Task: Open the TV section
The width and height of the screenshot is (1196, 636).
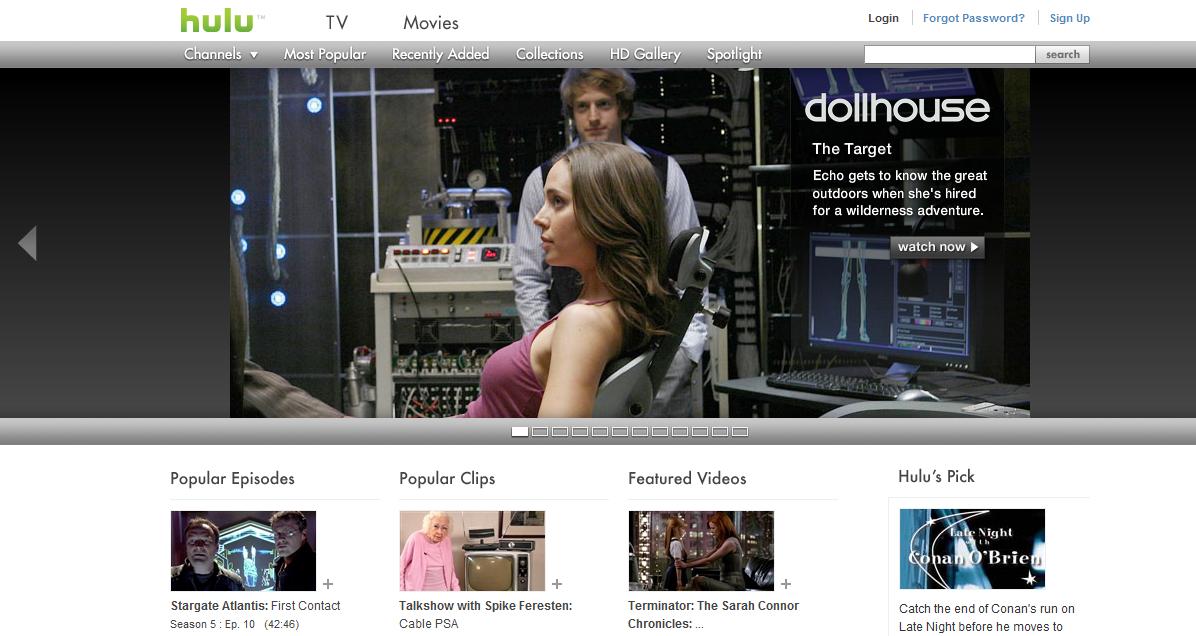Action: [336, 23]
